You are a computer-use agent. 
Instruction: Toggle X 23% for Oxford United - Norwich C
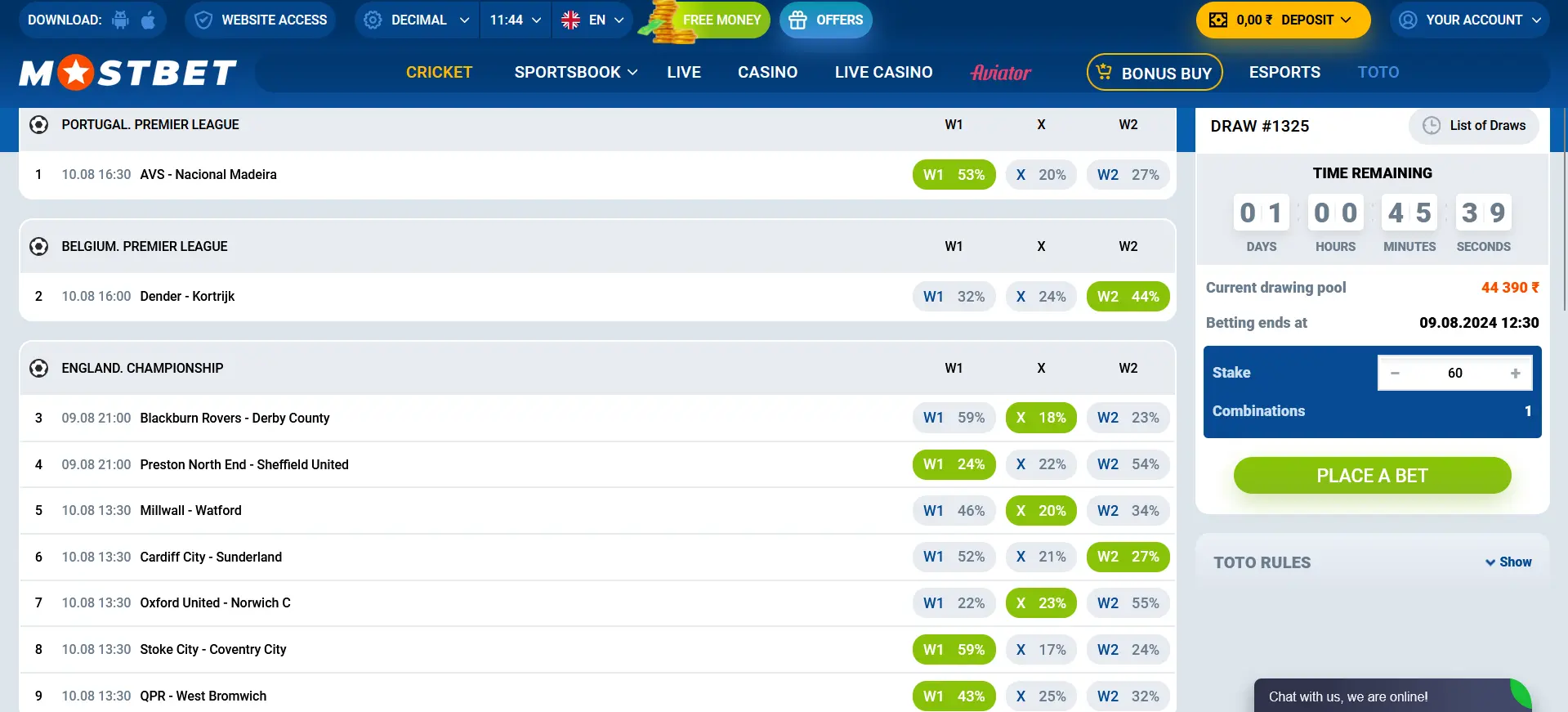tap(1041, 603)
